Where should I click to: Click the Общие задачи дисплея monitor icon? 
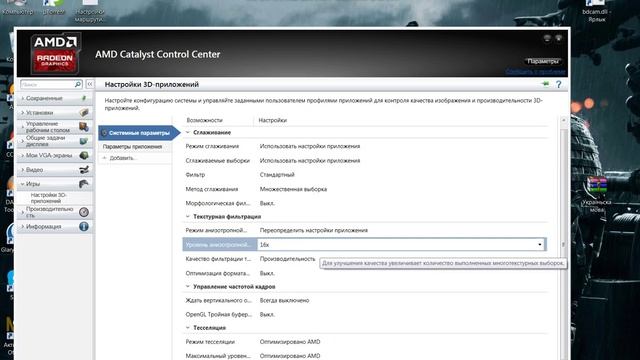click(84, 141)
